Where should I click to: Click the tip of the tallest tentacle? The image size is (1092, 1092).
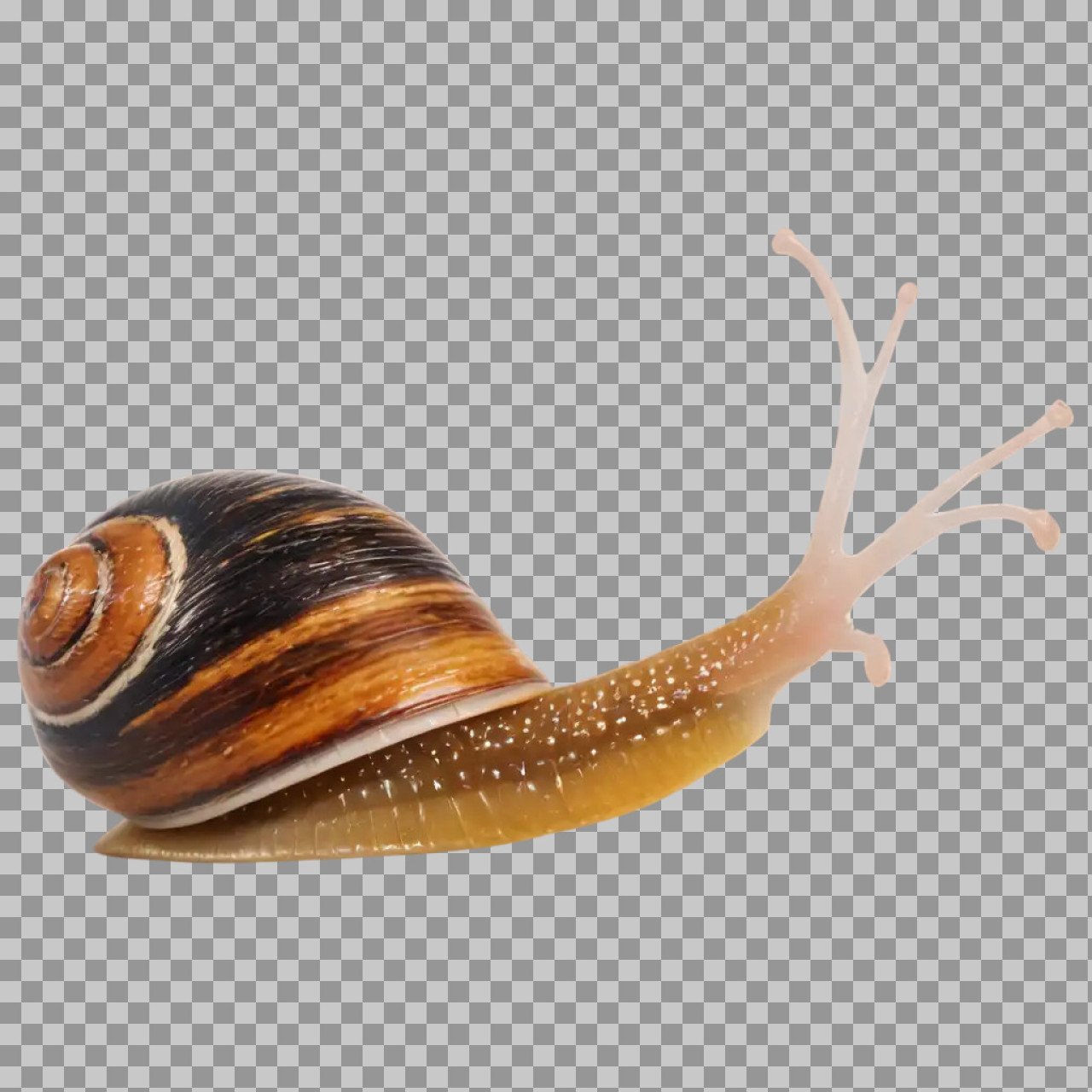[x=783, y=241]
